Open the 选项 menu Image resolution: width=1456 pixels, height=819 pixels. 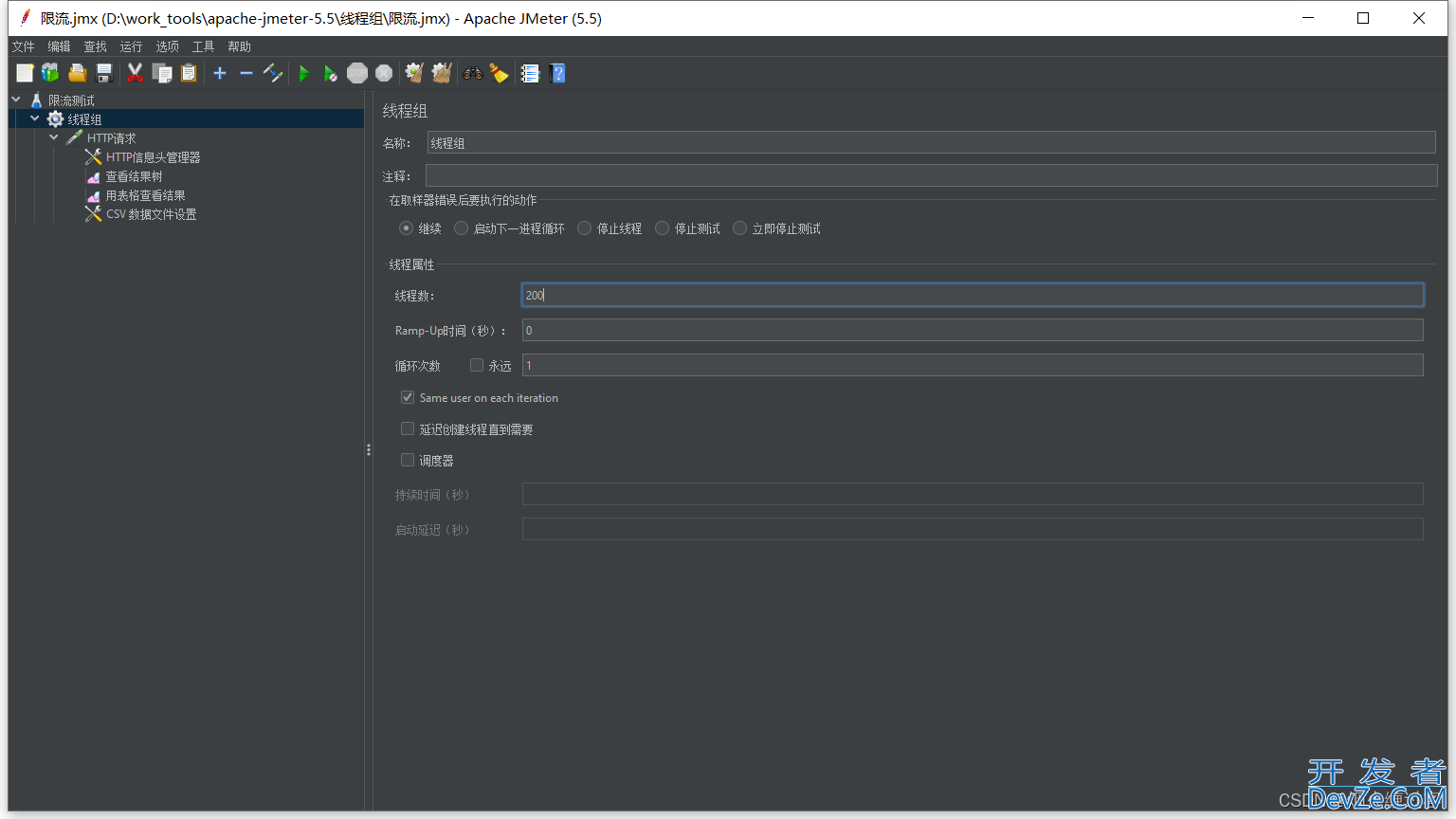click(x=167, y=46)
